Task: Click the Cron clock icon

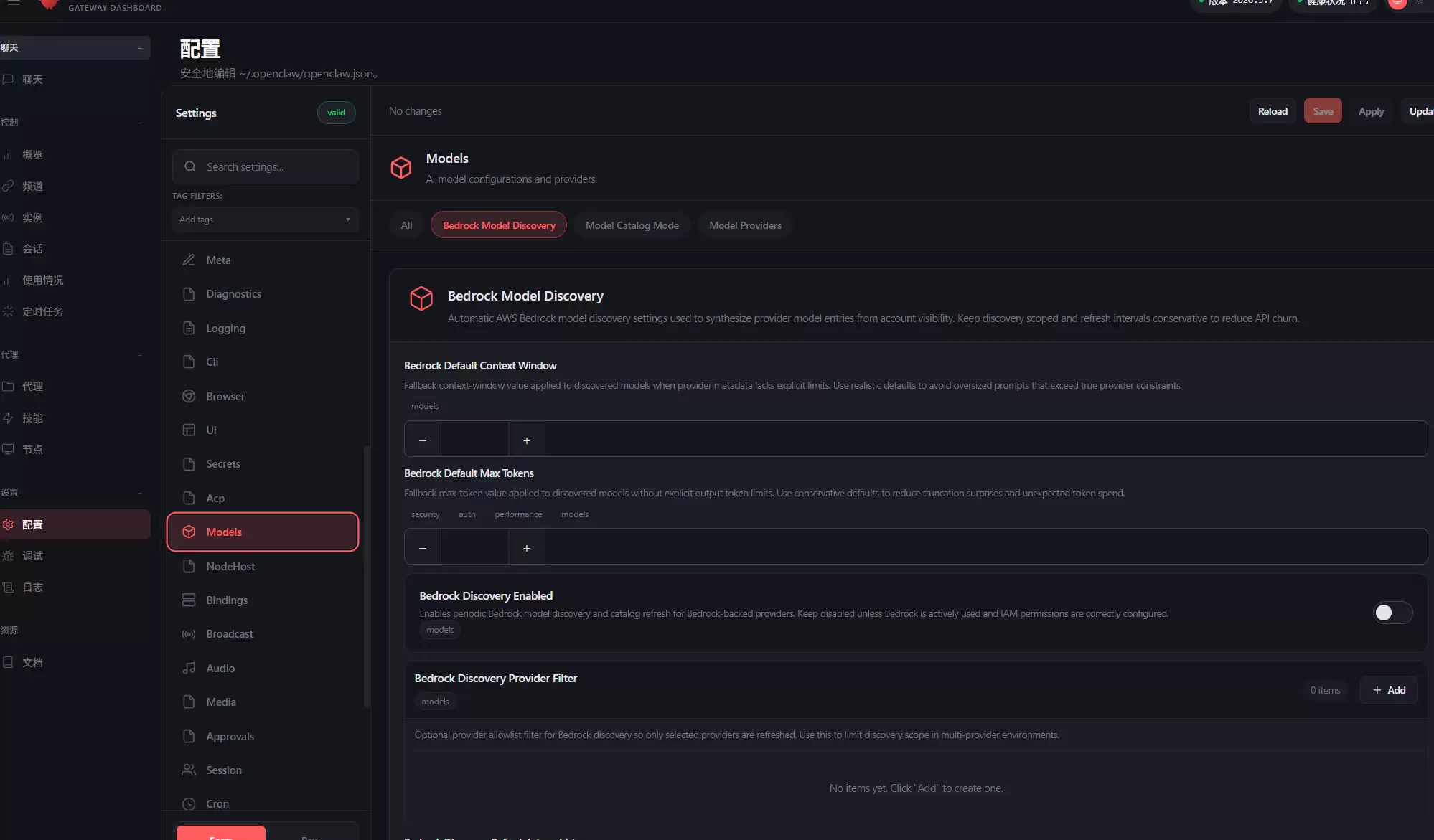Action: click(x=189, y=804)
